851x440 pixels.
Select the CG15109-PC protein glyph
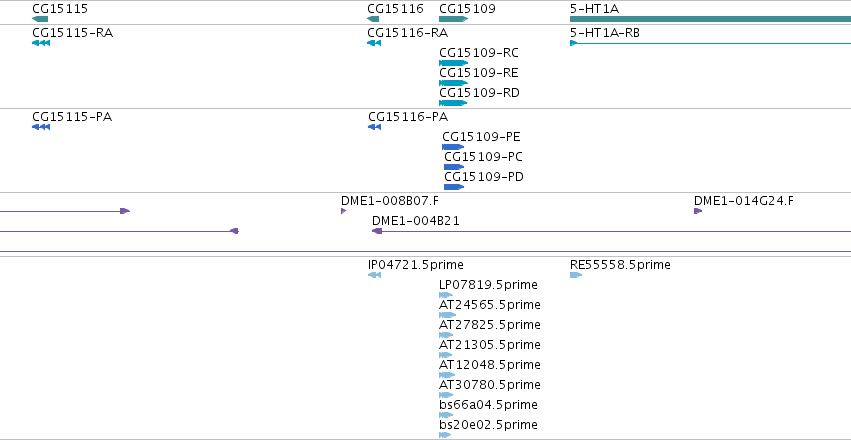(454, 167)
